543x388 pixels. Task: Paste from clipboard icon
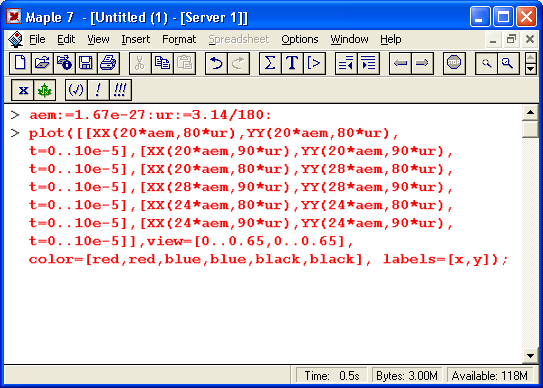pyautogui.click(x=184, y=63)
